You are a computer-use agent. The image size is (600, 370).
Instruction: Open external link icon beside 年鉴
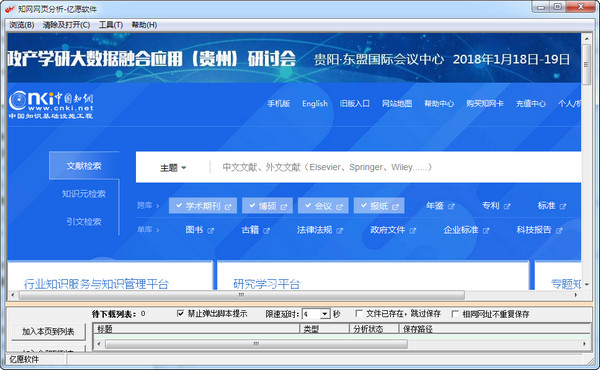coord(451,206)
